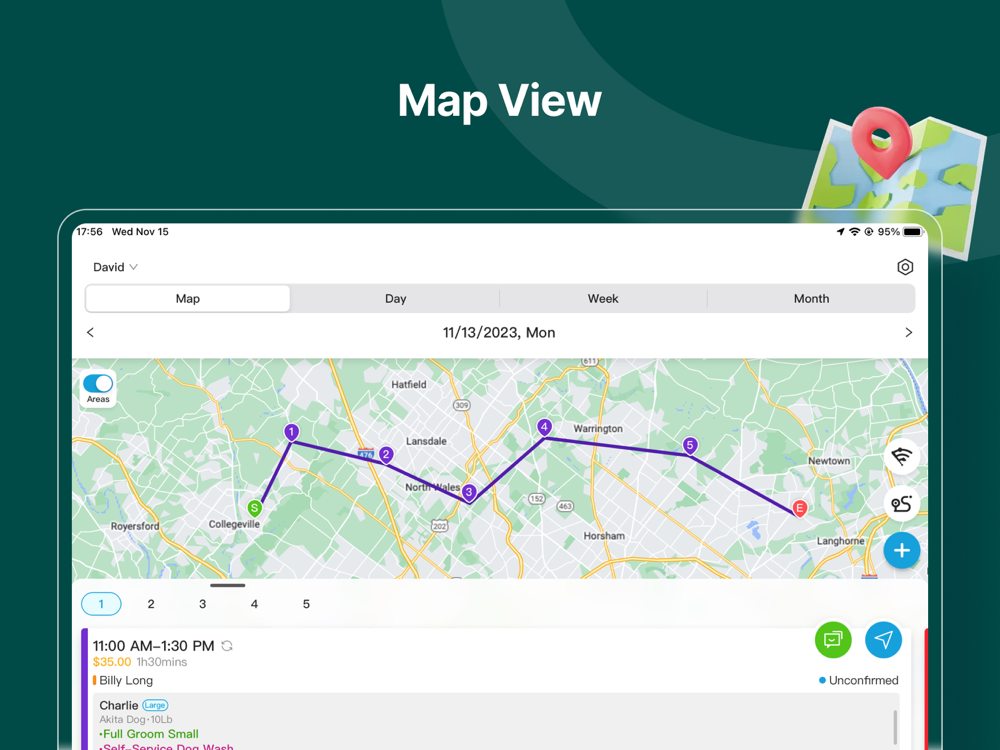
Task: Switch to the Map tab
Action: [x=188, y=298]
